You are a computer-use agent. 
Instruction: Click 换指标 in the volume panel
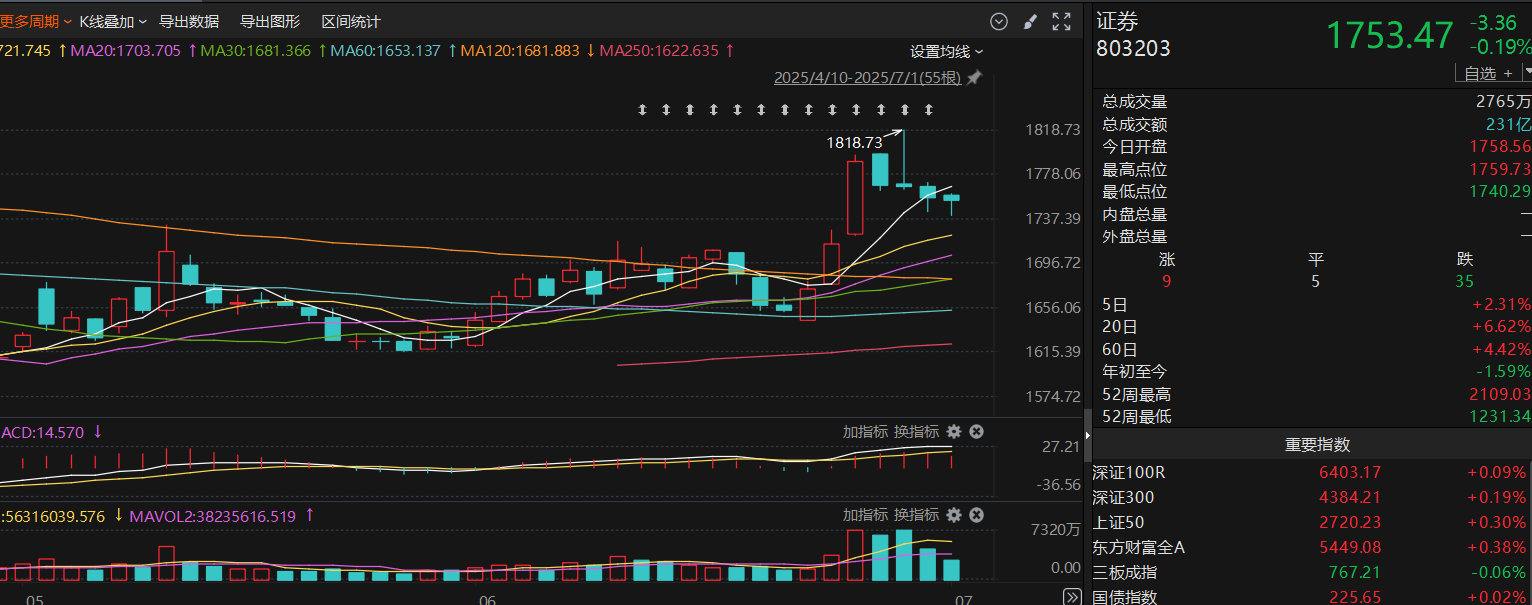coord(916,514)
